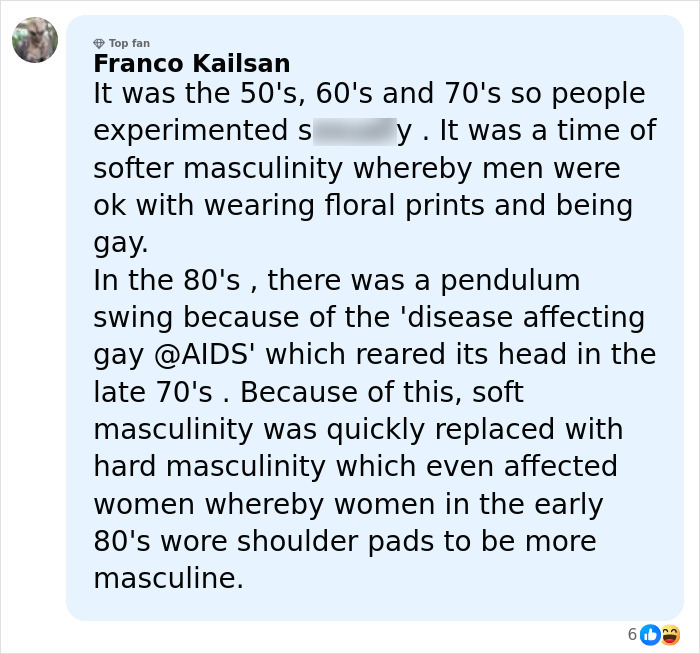Click the line starting "In the 80's"
This screenshot has width=700, height=654.
tap(336, 280)
